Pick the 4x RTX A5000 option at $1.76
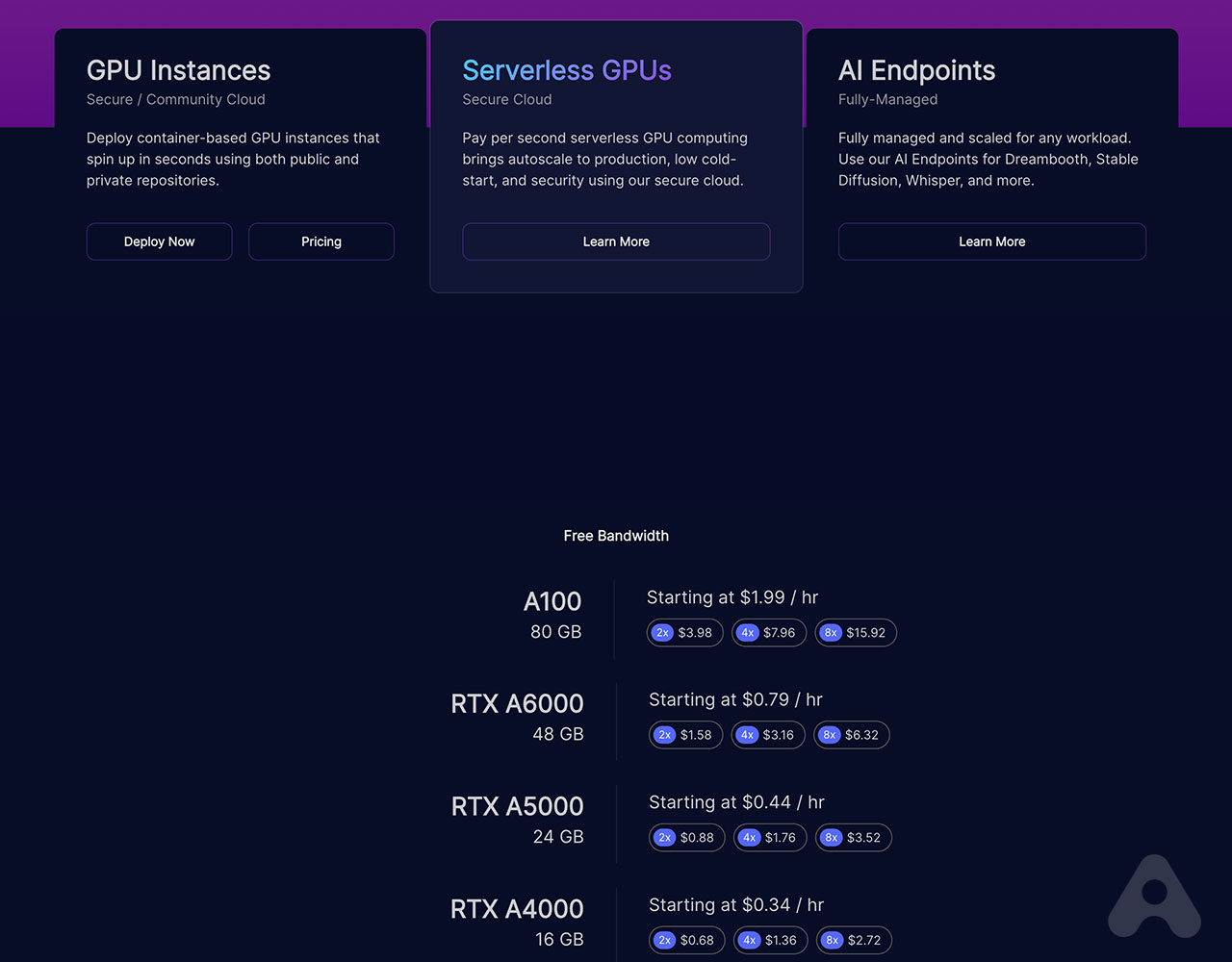Screen dimensions: 1232x962 [x=769, y=837]
